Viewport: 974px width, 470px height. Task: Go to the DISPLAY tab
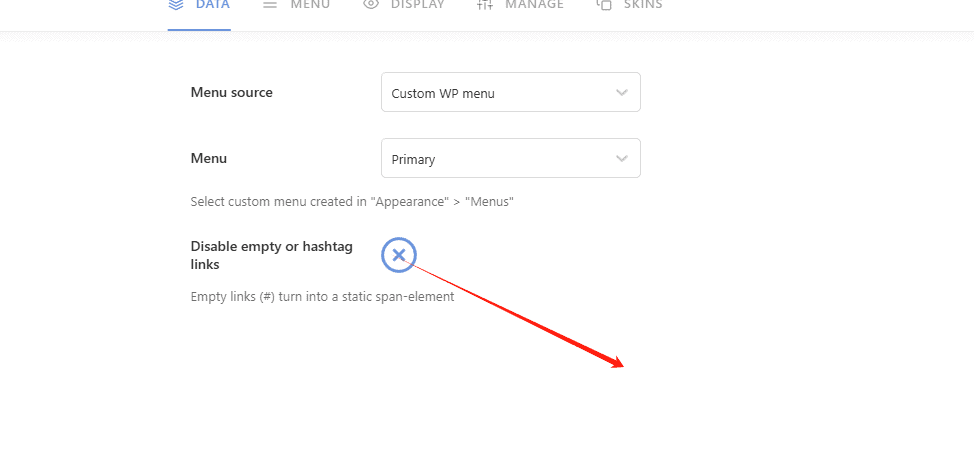pyautogui.click(x=417, y=5)
